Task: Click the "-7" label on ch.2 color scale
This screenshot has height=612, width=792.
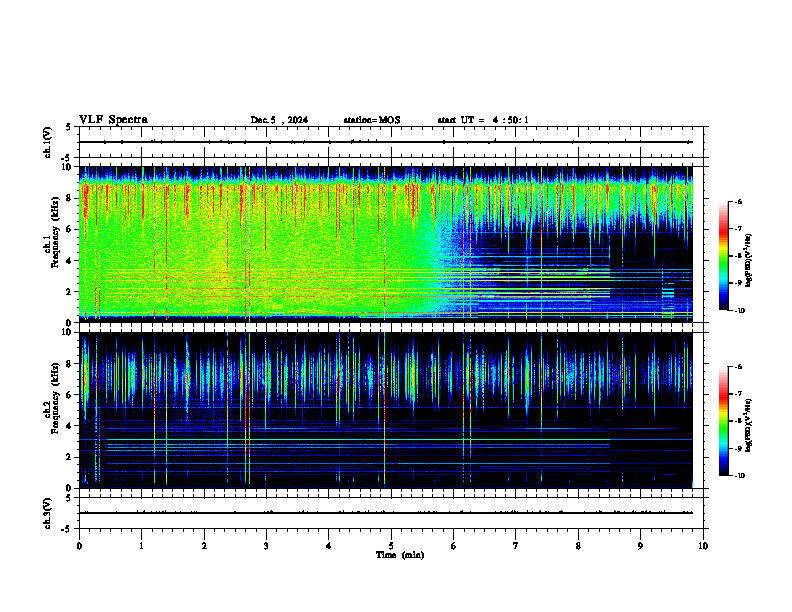Action: (x=738, y=394)
